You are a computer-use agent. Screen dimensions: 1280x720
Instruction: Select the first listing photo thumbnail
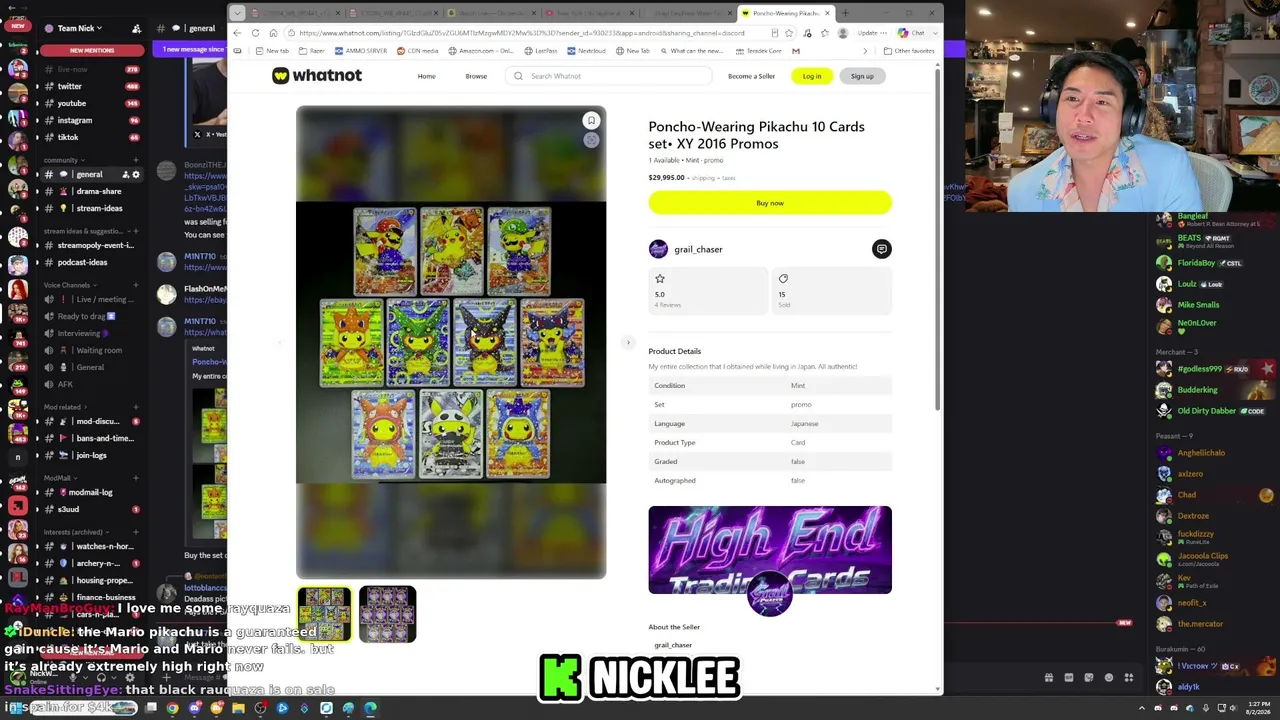324,614
